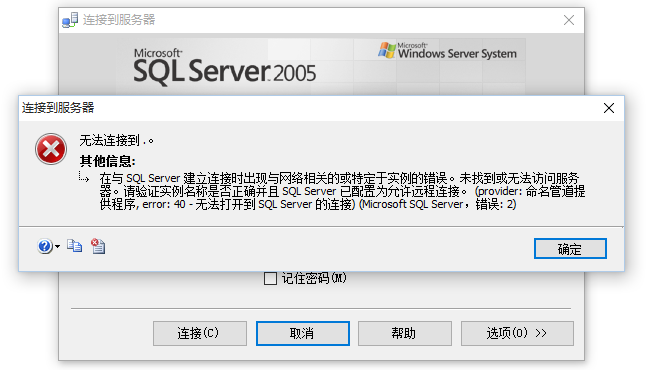648x370 pixels.
Task: Click the server icon in title bar
Action: pos(70,20)
